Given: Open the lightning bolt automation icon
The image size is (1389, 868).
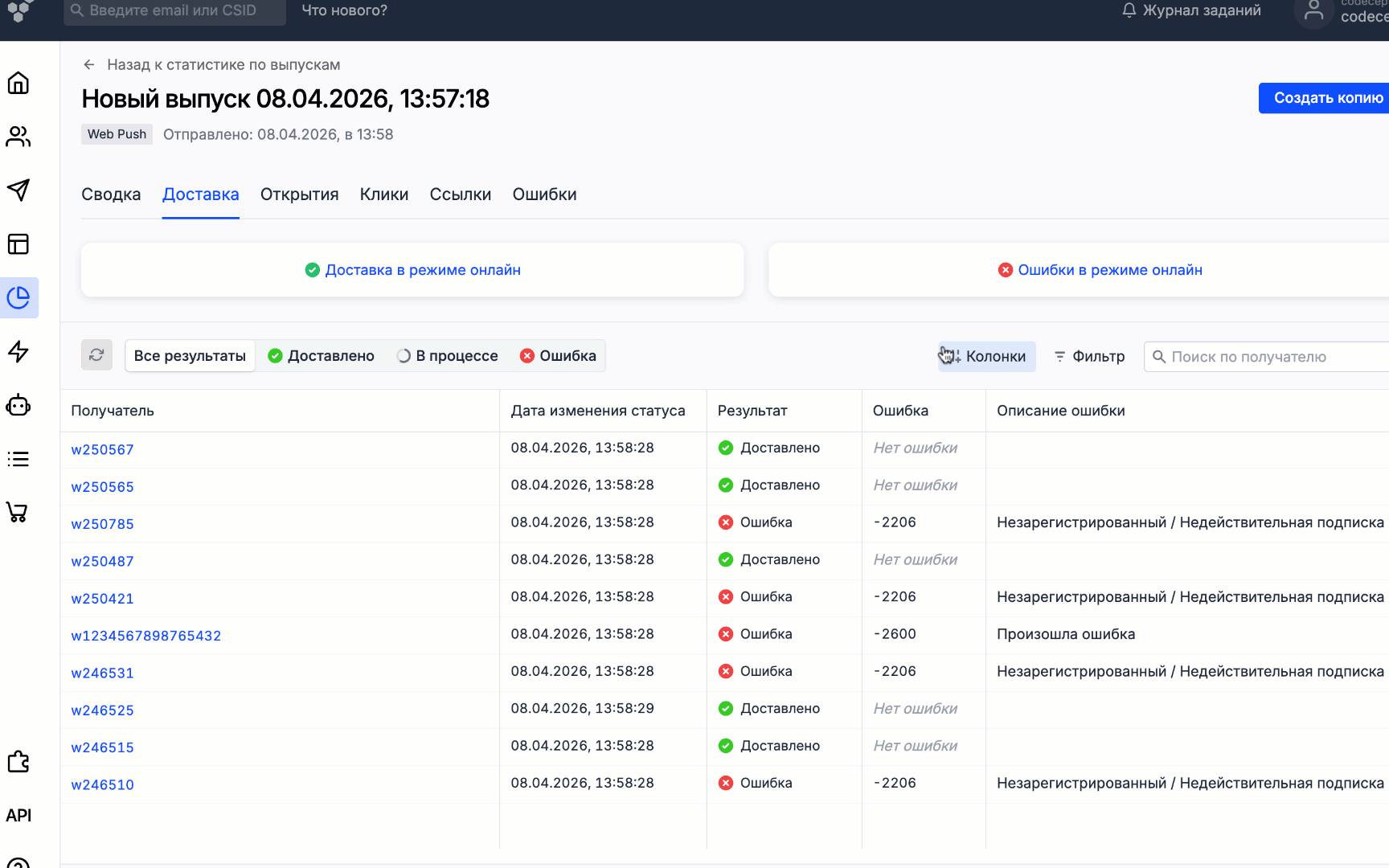Looking at the screenshot, I should pyautogui.click(x=18, y=351).
